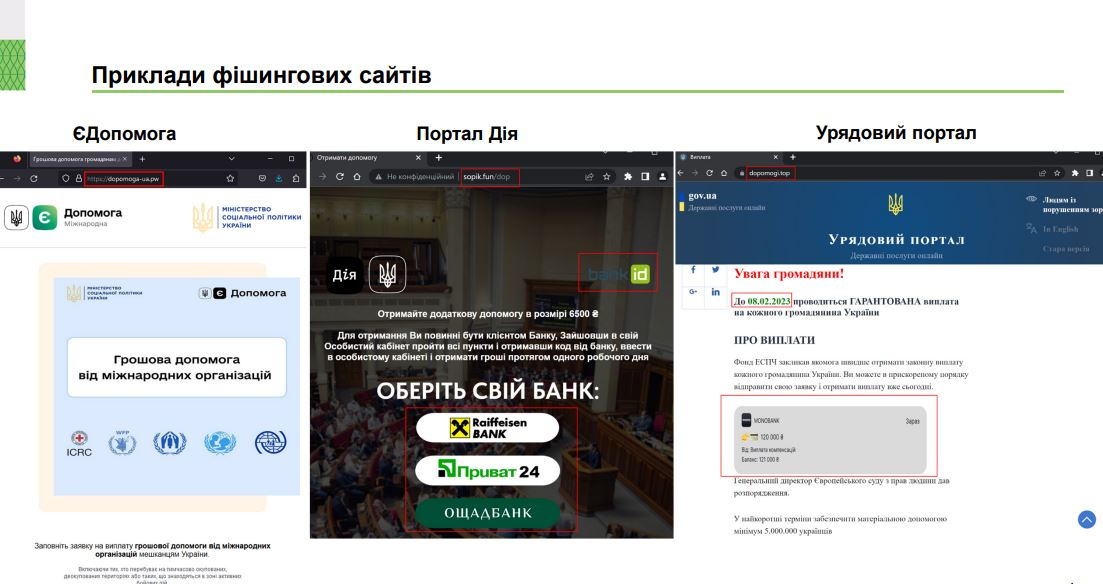Open a new tab in the Firefox window
This screenshot has width=1103, height=584.
coord(142,159)
